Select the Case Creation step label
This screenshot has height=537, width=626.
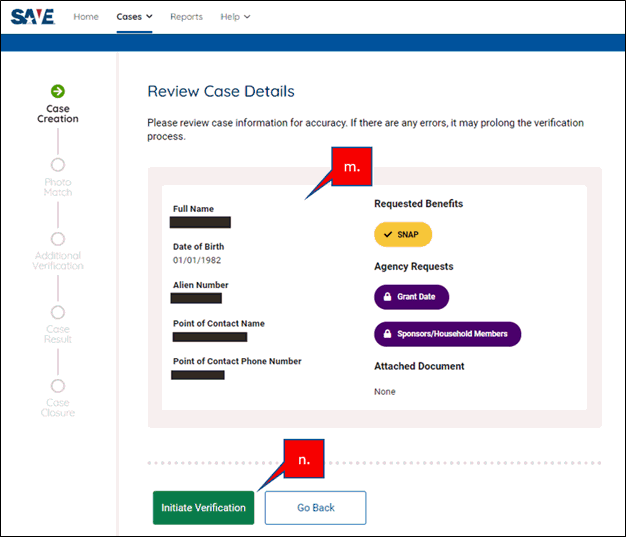pyautogui.click(x=58, y=114)
